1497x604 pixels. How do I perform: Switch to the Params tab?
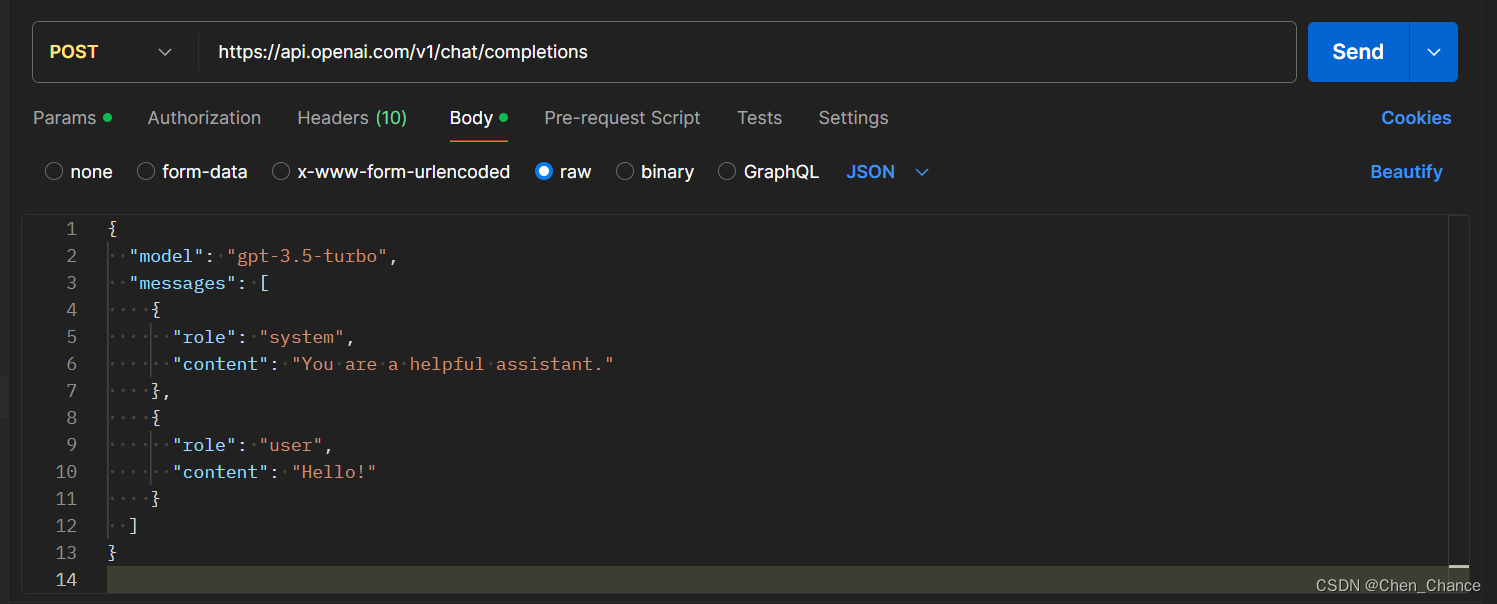(64, 117)
